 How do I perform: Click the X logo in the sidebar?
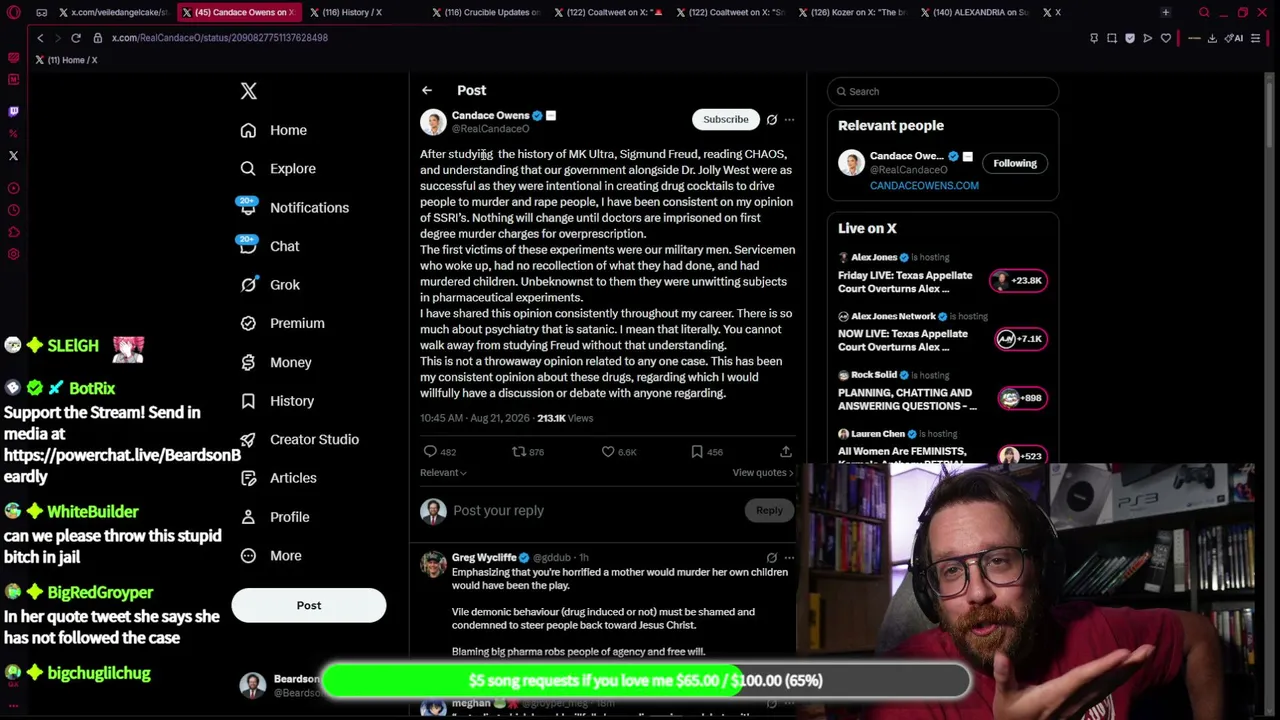click(x=249, y=91)
